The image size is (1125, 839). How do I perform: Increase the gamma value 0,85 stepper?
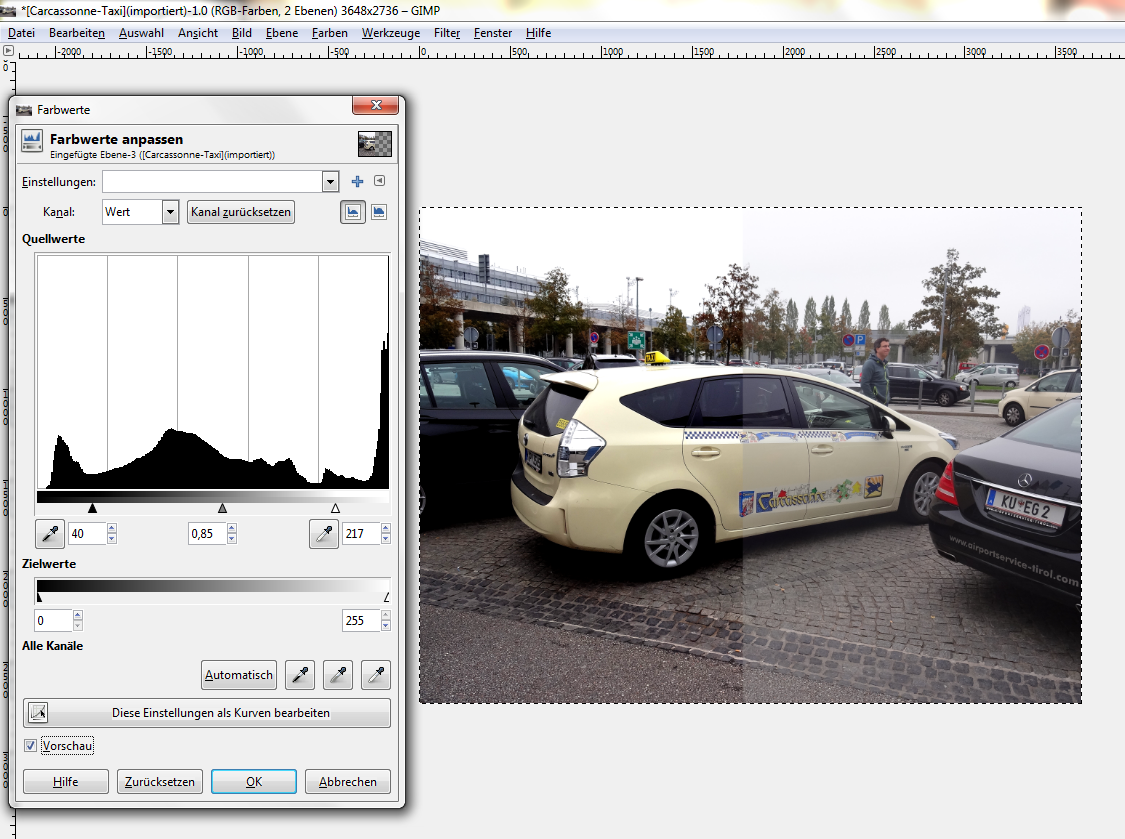coord(232,530)
